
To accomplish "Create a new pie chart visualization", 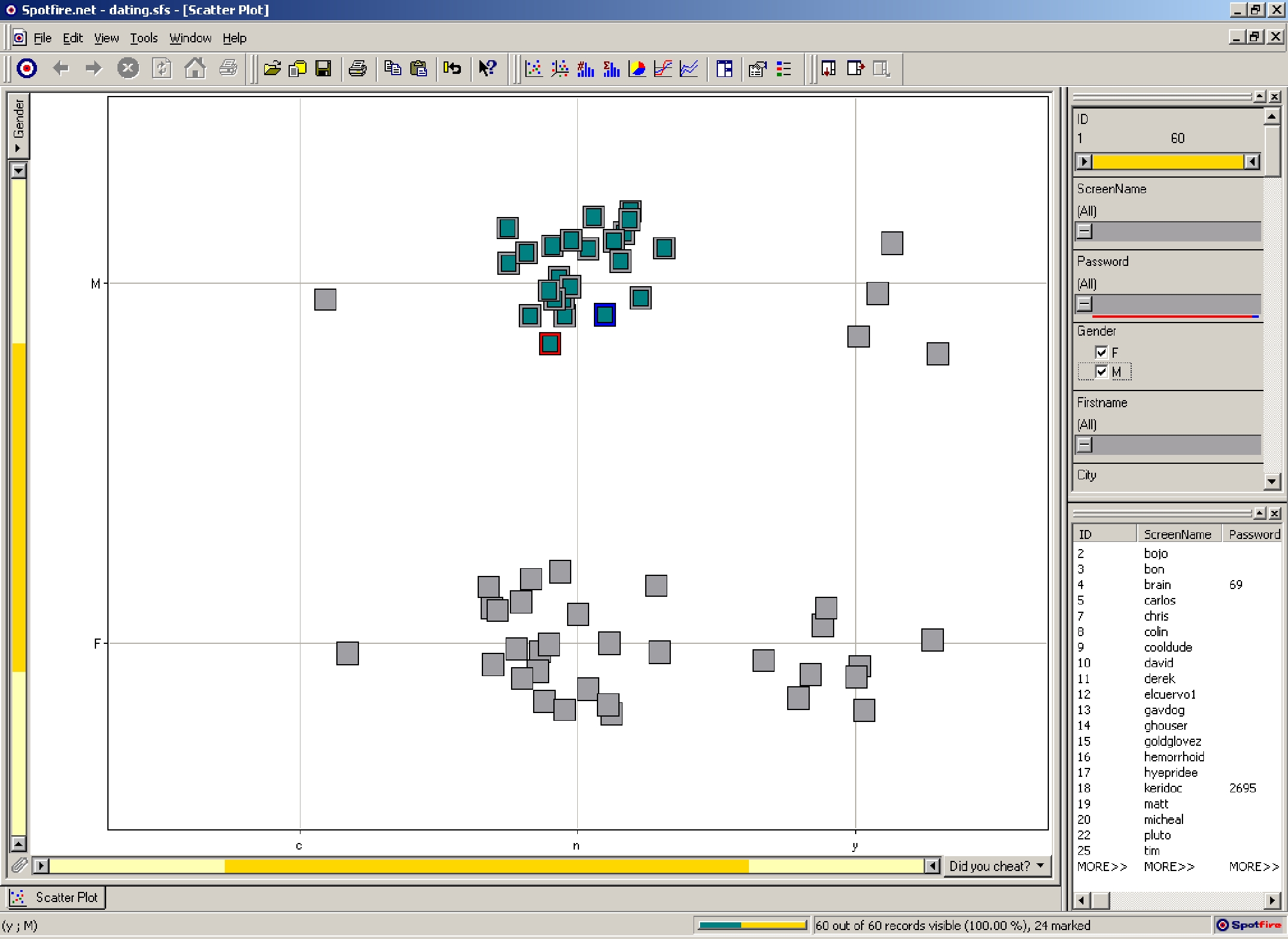I will tap(637, 69).
